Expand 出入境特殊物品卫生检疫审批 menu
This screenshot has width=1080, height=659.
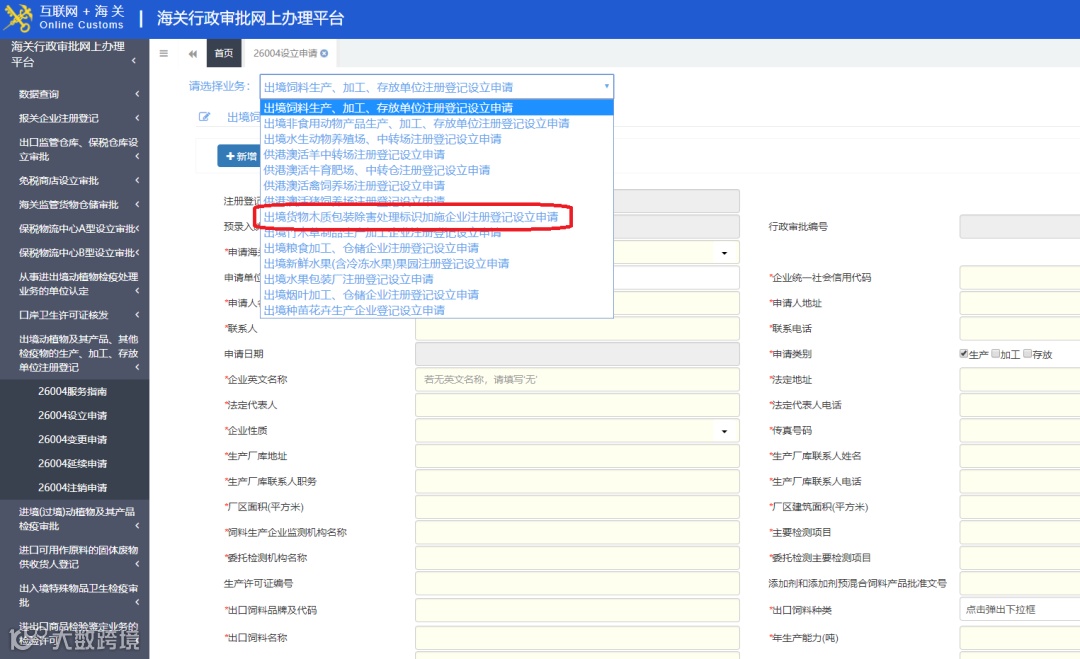coord(74,596)
